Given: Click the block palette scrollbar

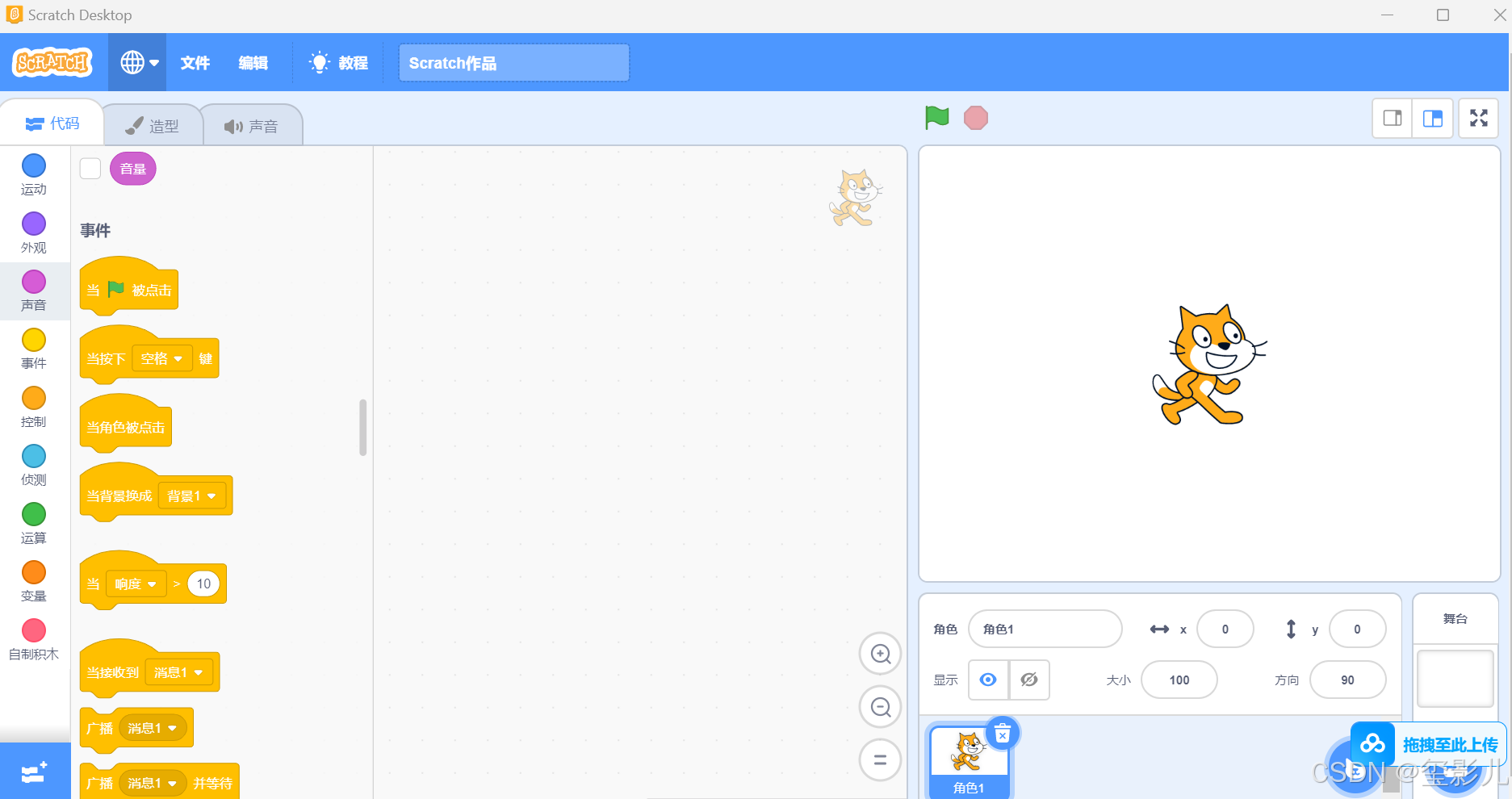Looking at the screenshot, I should [363, 428].
